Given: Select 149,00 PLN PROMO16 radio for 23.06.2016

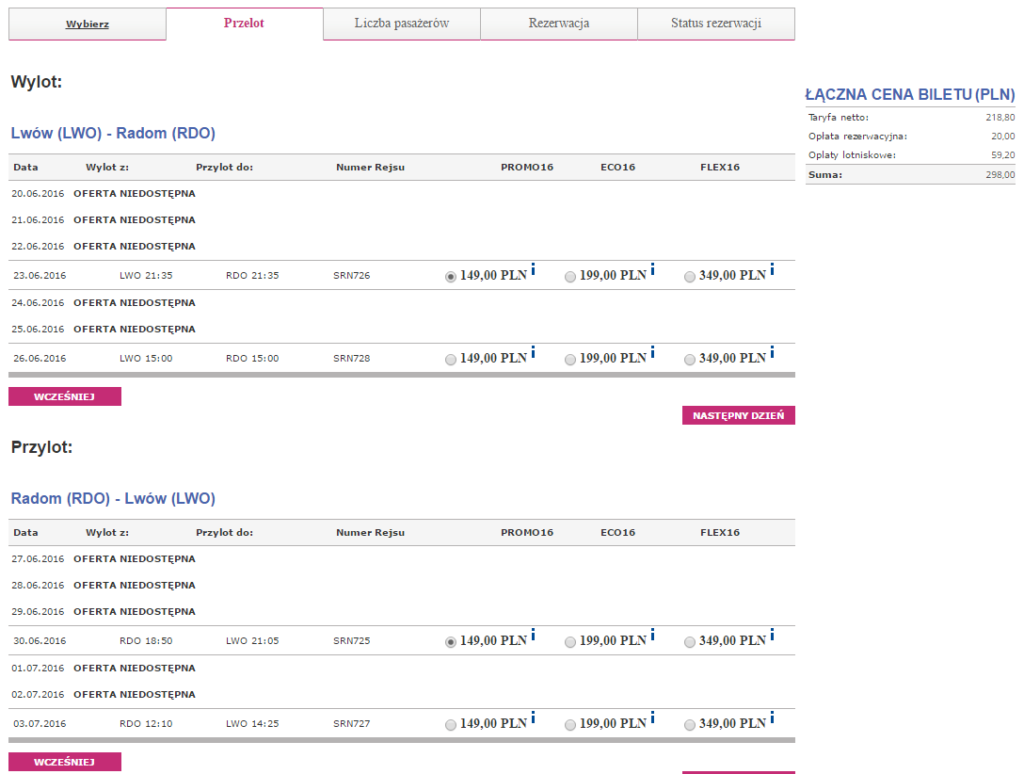Looking at the screenshot, I should pos(451,277).
